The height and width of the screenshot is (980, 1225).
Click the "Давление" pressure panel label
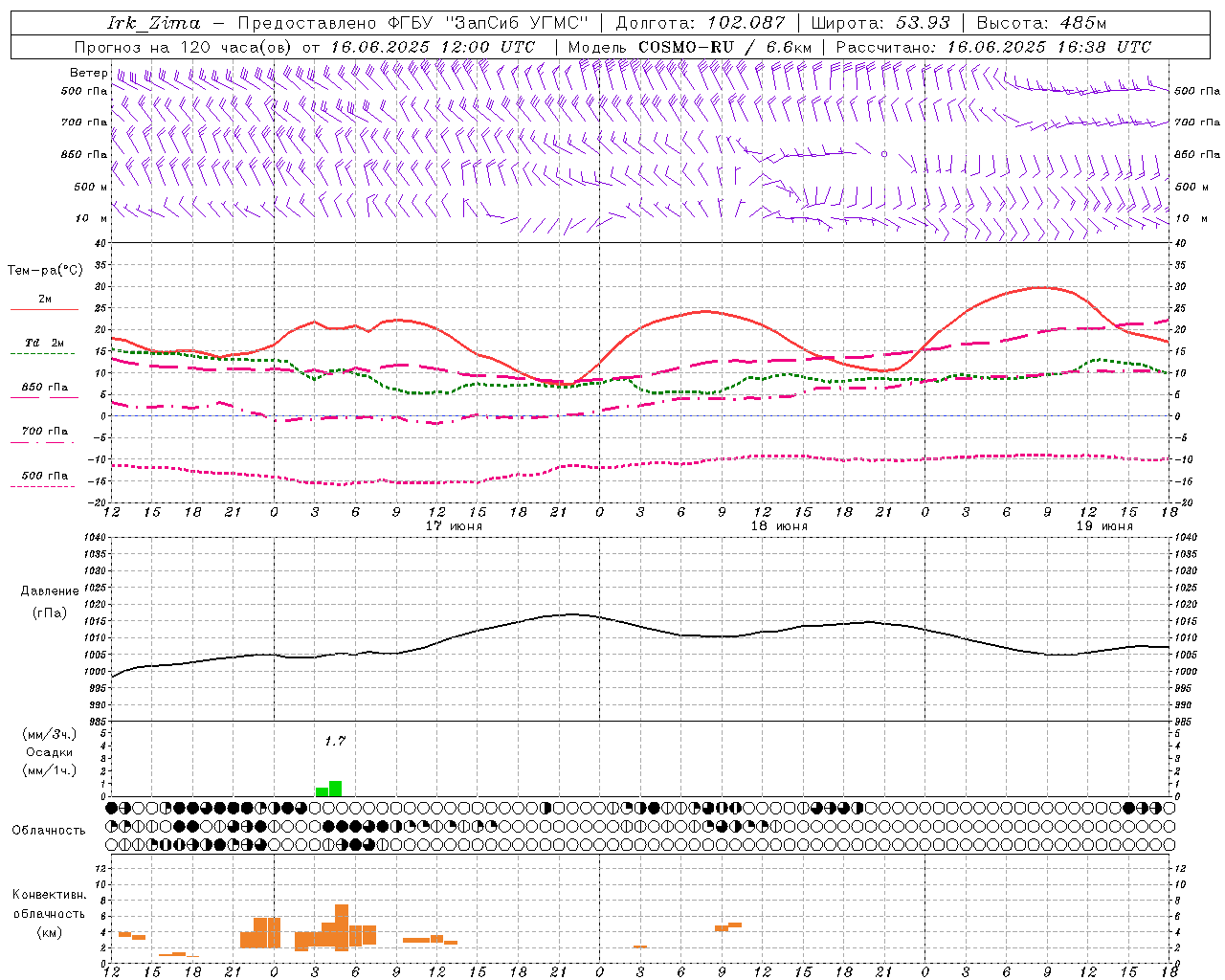(x=50, y=591)
